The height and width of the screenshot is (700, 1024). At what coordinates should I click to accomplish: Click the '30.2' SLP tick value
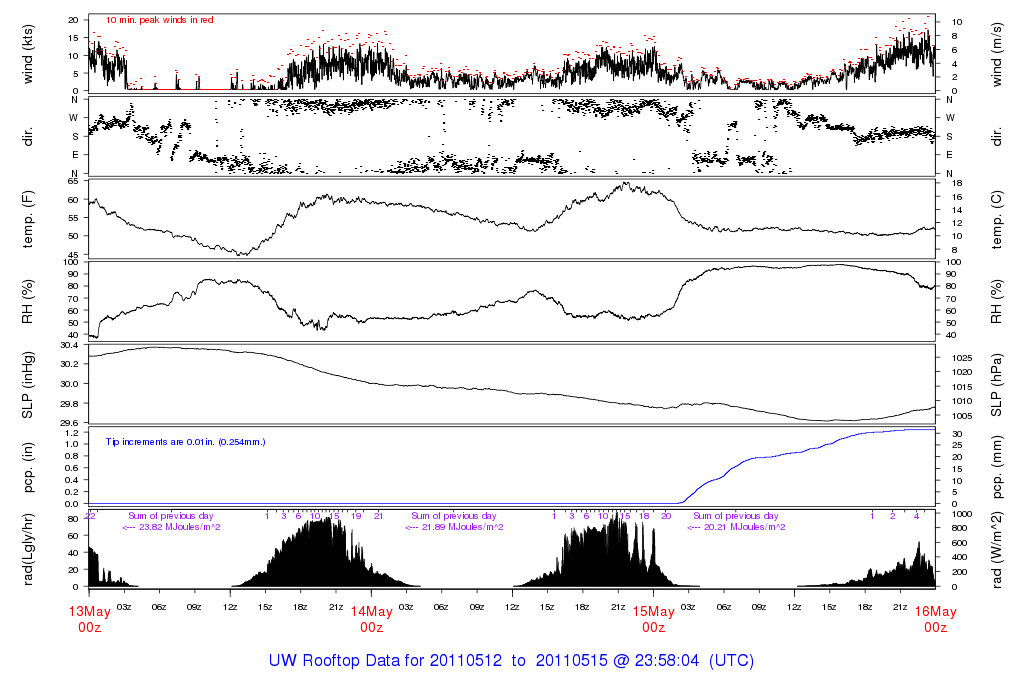tap(69, 364)
